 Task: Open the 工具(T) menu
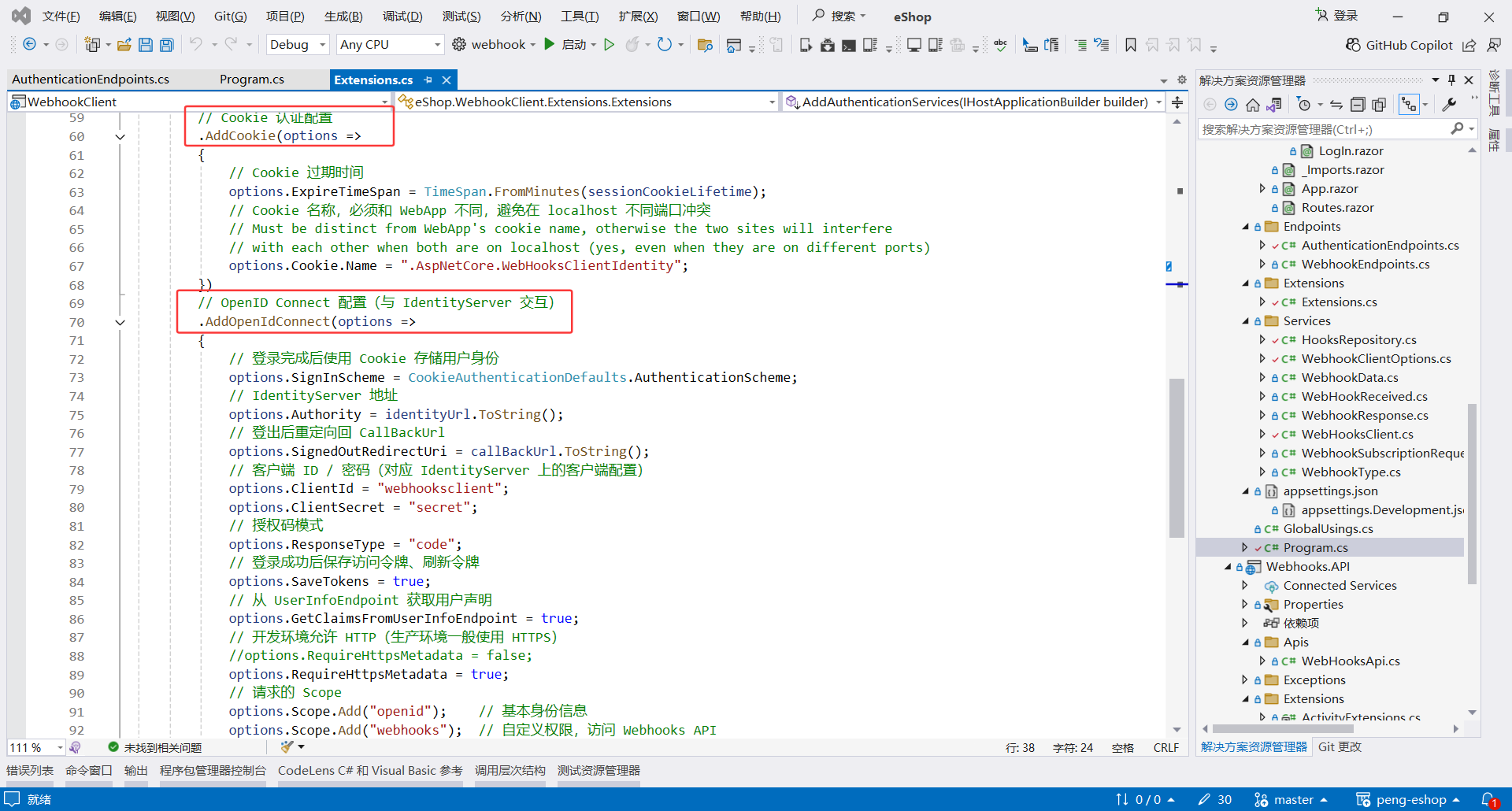pos(580,17)
